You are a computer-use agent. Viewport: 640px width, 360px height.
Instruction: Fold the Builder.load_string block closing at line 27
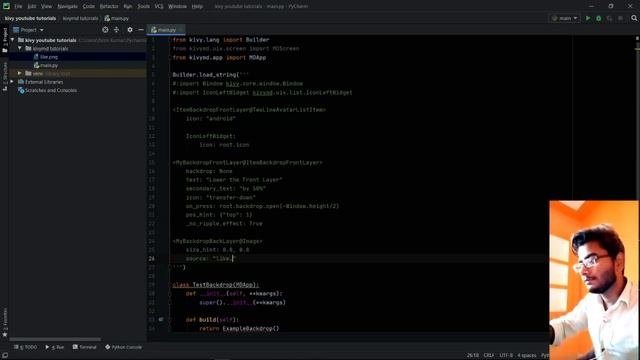click(170, 267)
